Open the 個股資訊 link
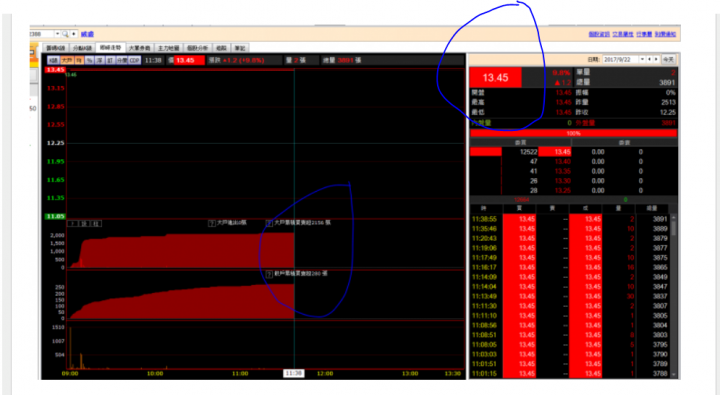This screenshot has height=395, width=720. [599, 34]
